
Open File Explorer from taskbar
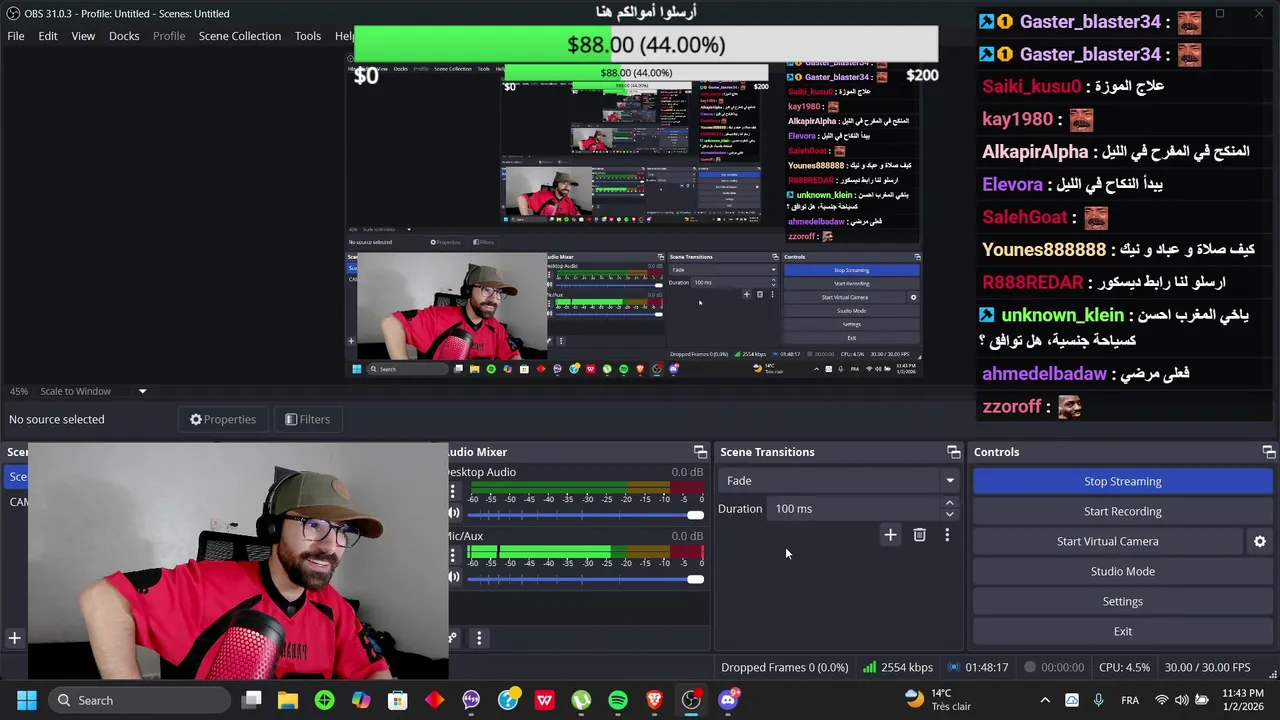point(288,700)
